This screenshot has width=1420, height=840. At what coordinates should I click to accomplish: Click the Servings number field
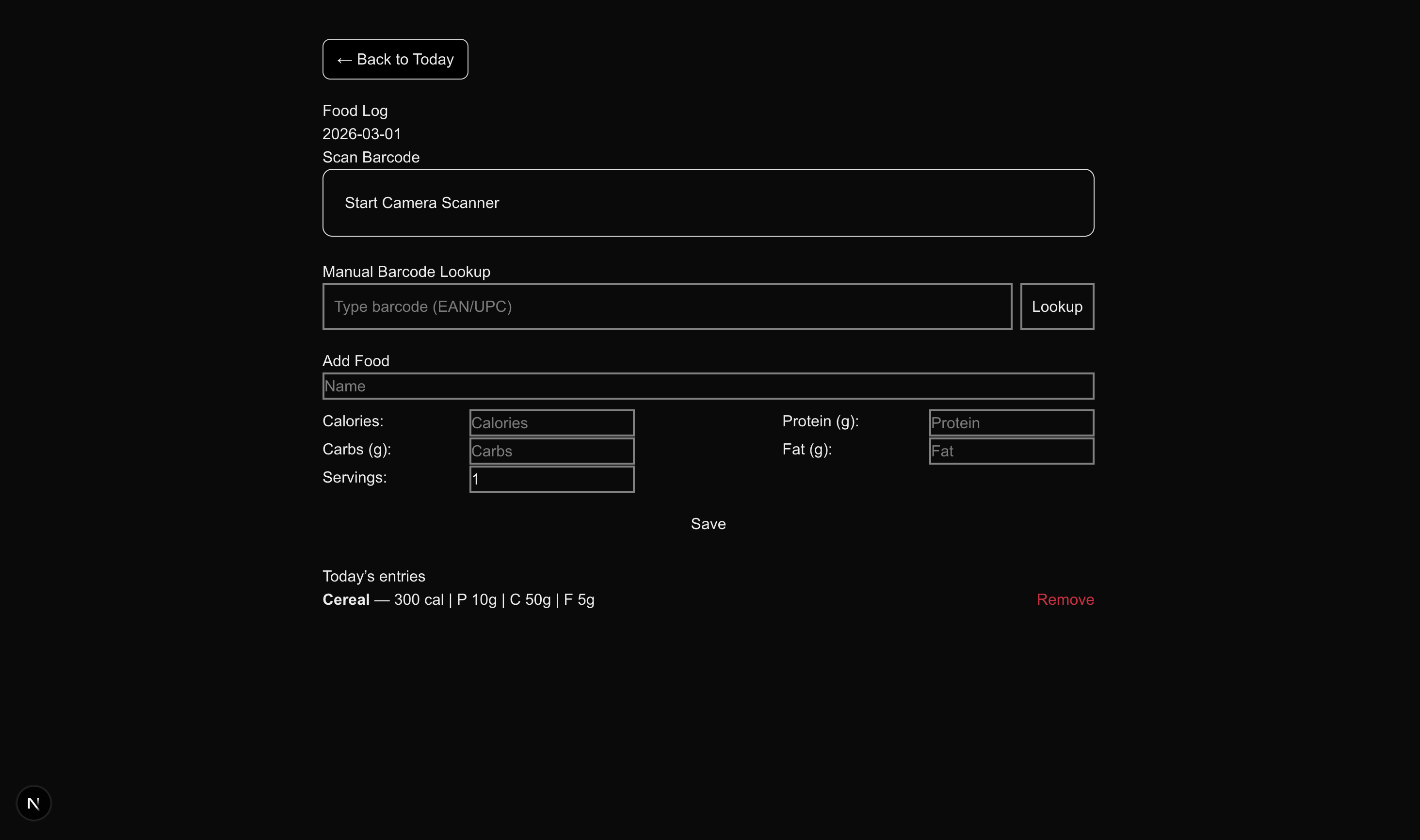click(x=551, y=480)
